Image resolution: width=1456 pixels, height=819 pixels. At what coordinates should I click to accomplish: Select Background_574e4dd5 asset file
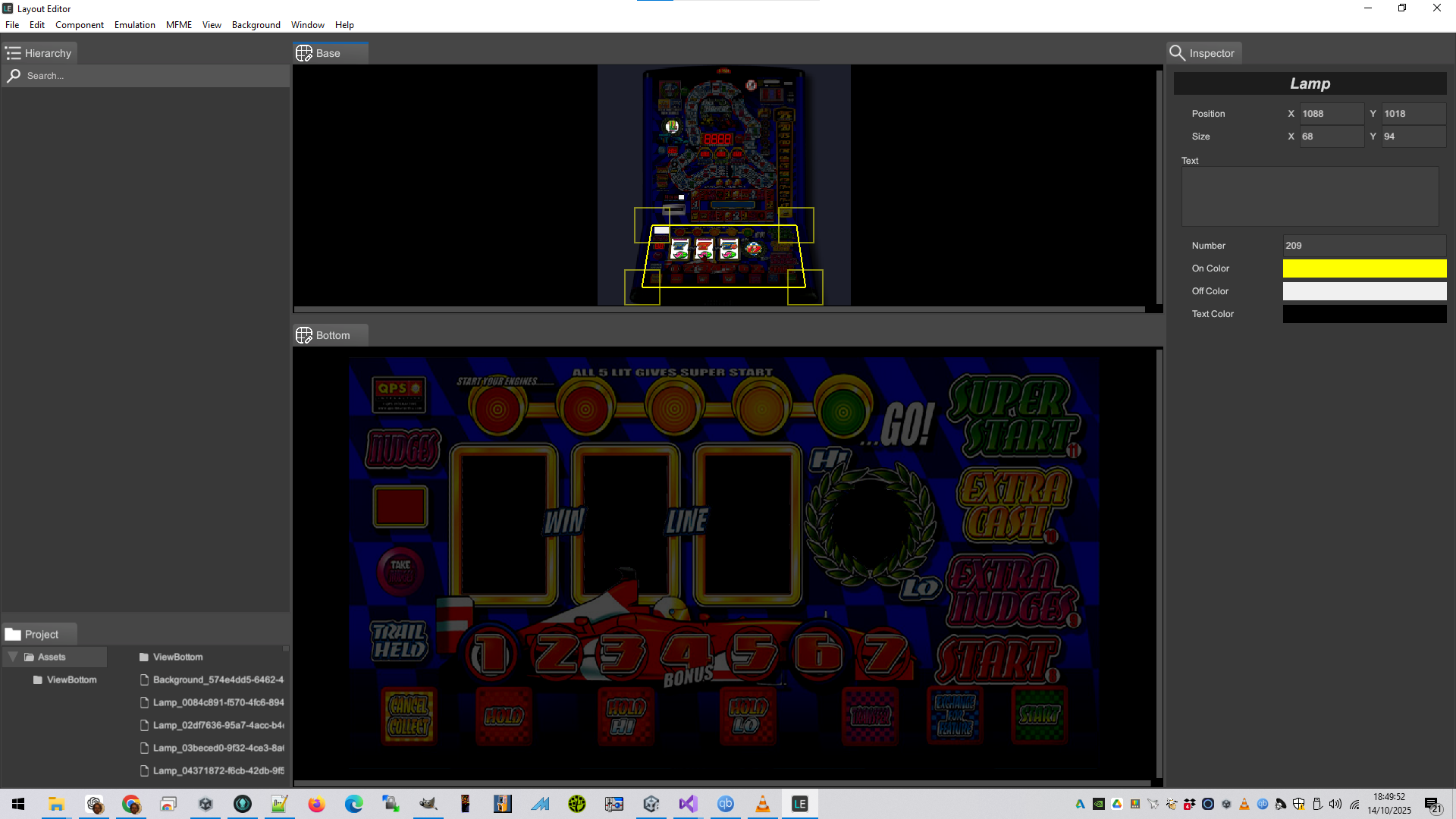218,679
